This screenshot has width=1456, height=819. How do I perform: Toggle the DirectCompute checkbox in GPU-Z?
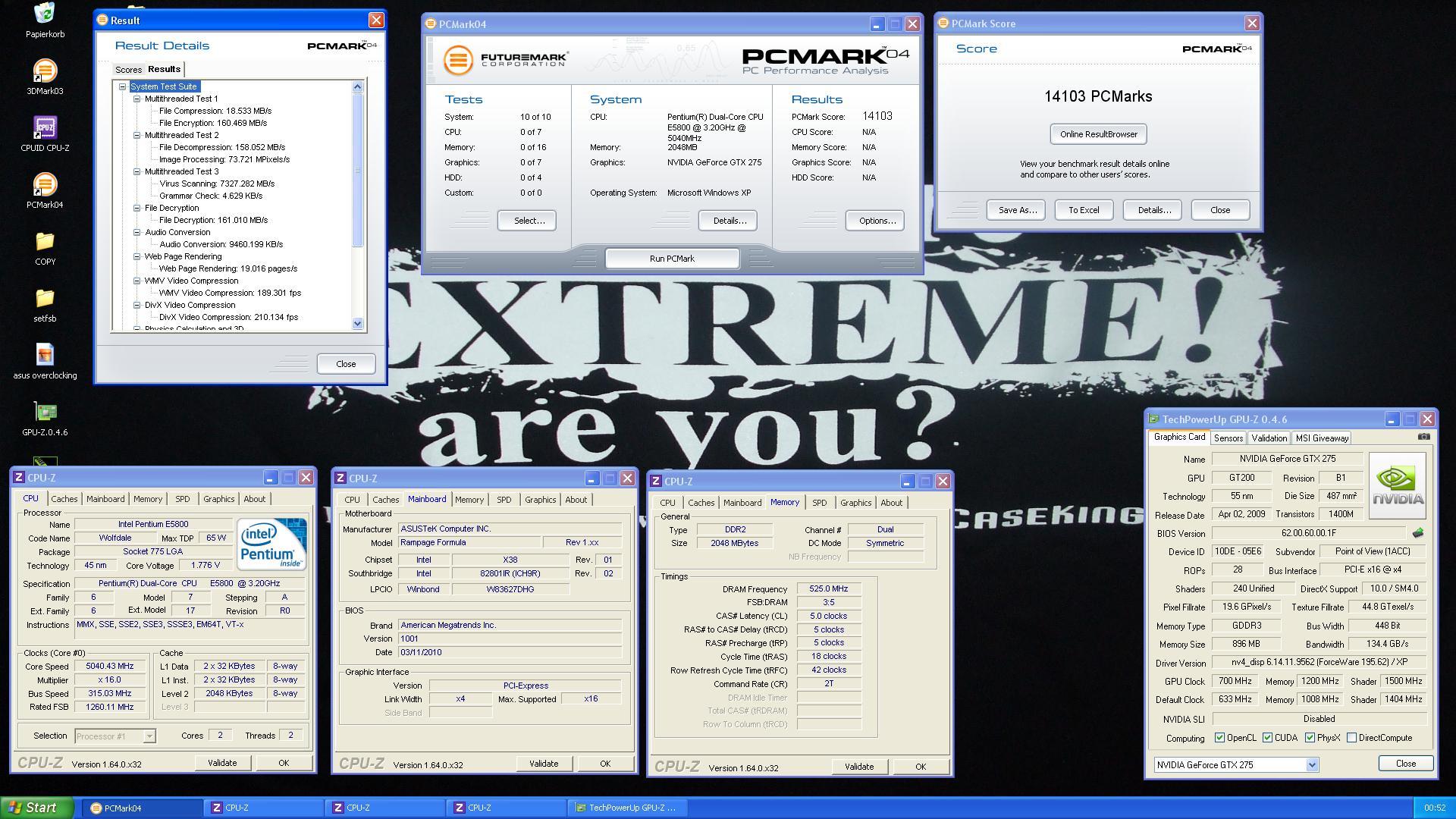[1351, 737]
